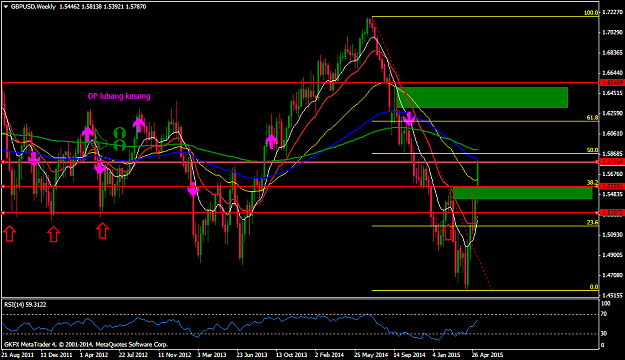This screenshot has height=360, width=625.
Task: Click the red 1.55591 price tag
Action: tap(612, 186)
